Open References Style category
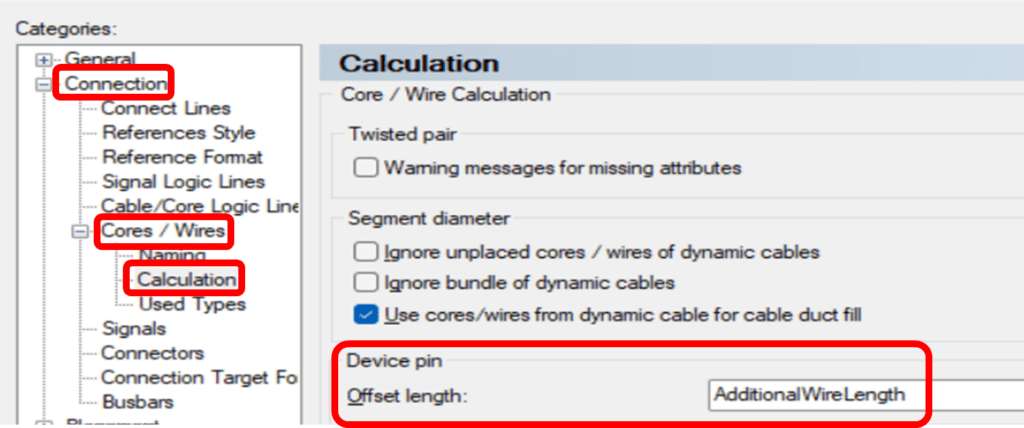 coord(178,132)
